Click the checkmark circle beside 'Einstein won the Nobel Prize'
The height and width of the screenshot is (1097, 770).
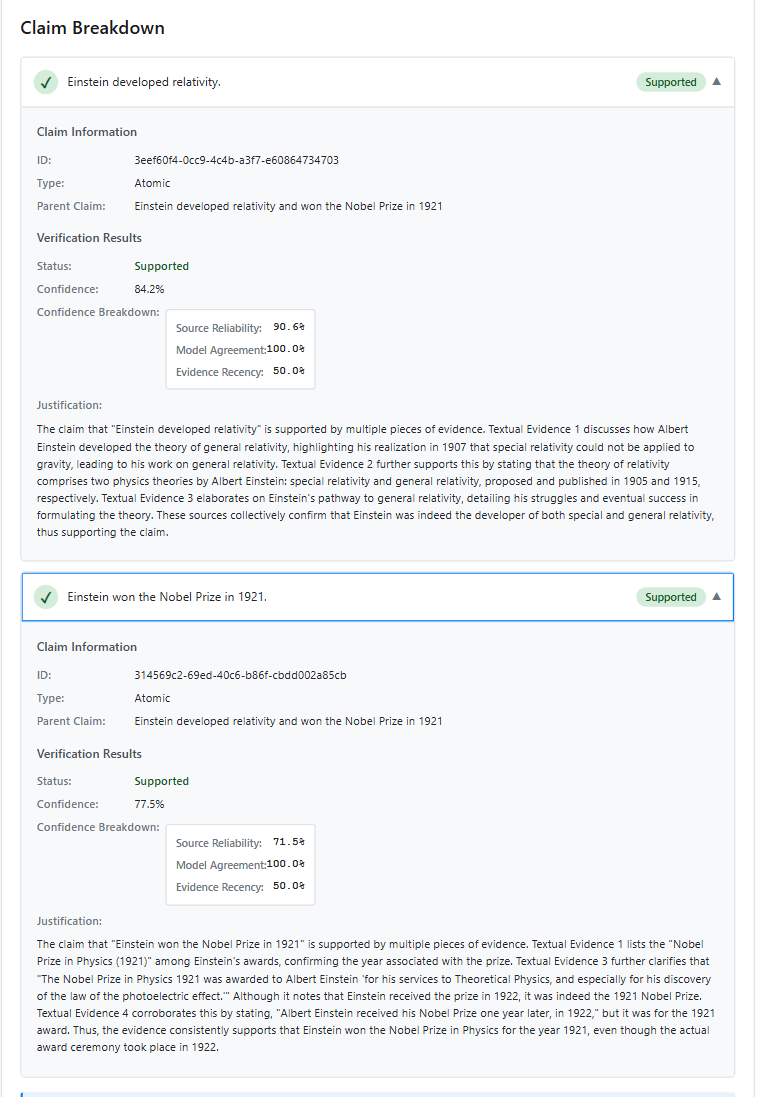click(x=46, y=596)
